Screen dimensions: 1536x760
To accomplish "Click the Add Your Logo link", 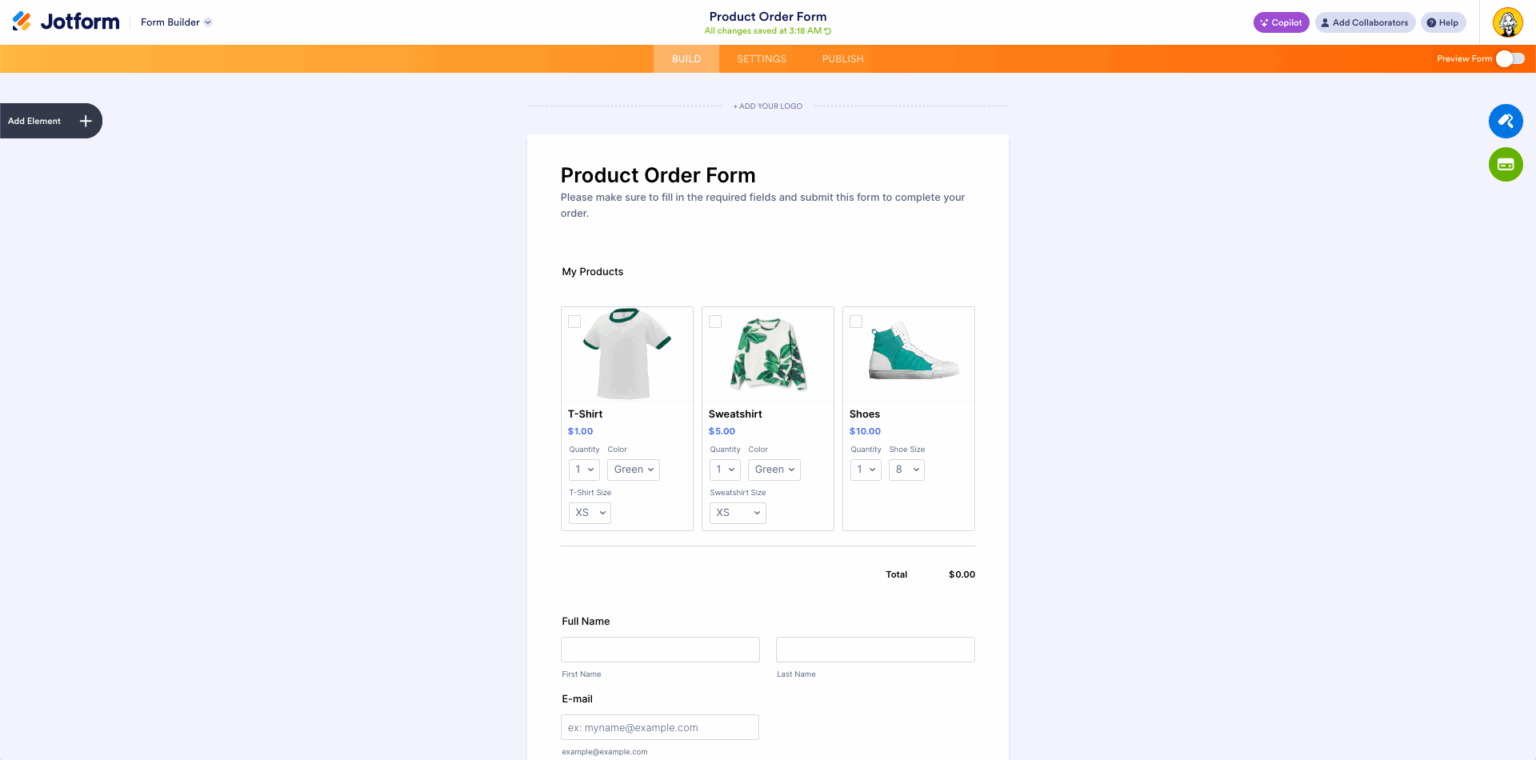I will (767, 105).
